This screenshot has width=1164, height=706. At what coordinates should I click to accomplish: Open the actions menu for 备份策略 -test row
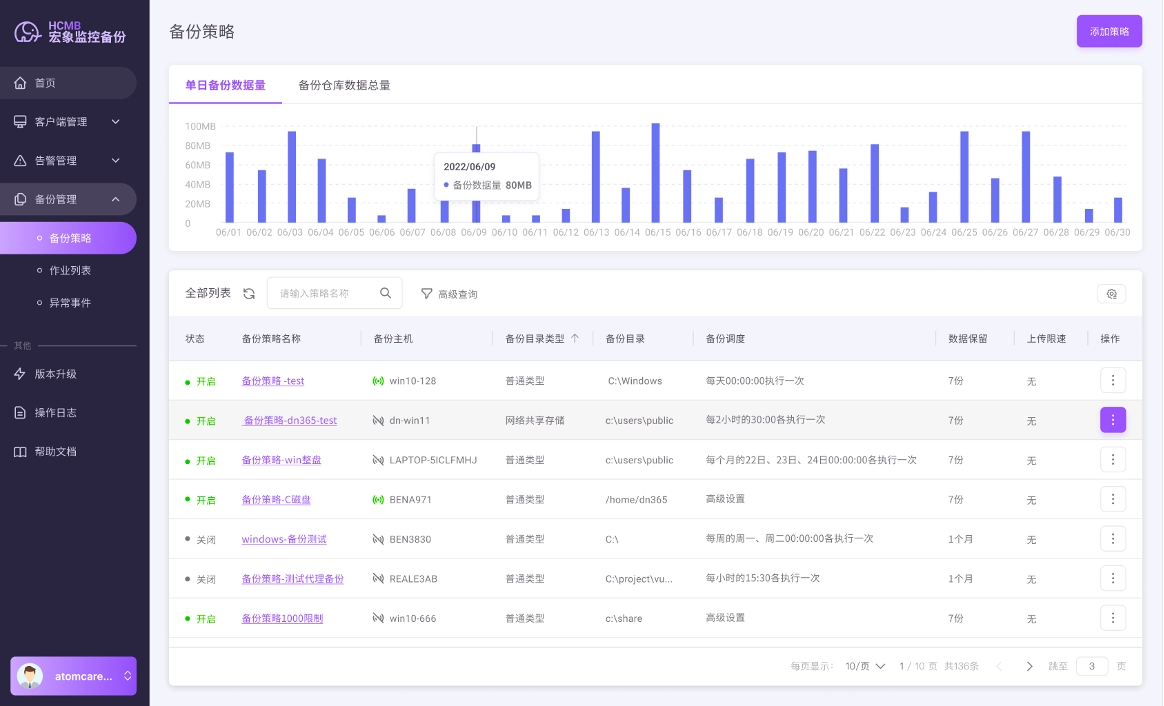click(x=1112, y=380)
